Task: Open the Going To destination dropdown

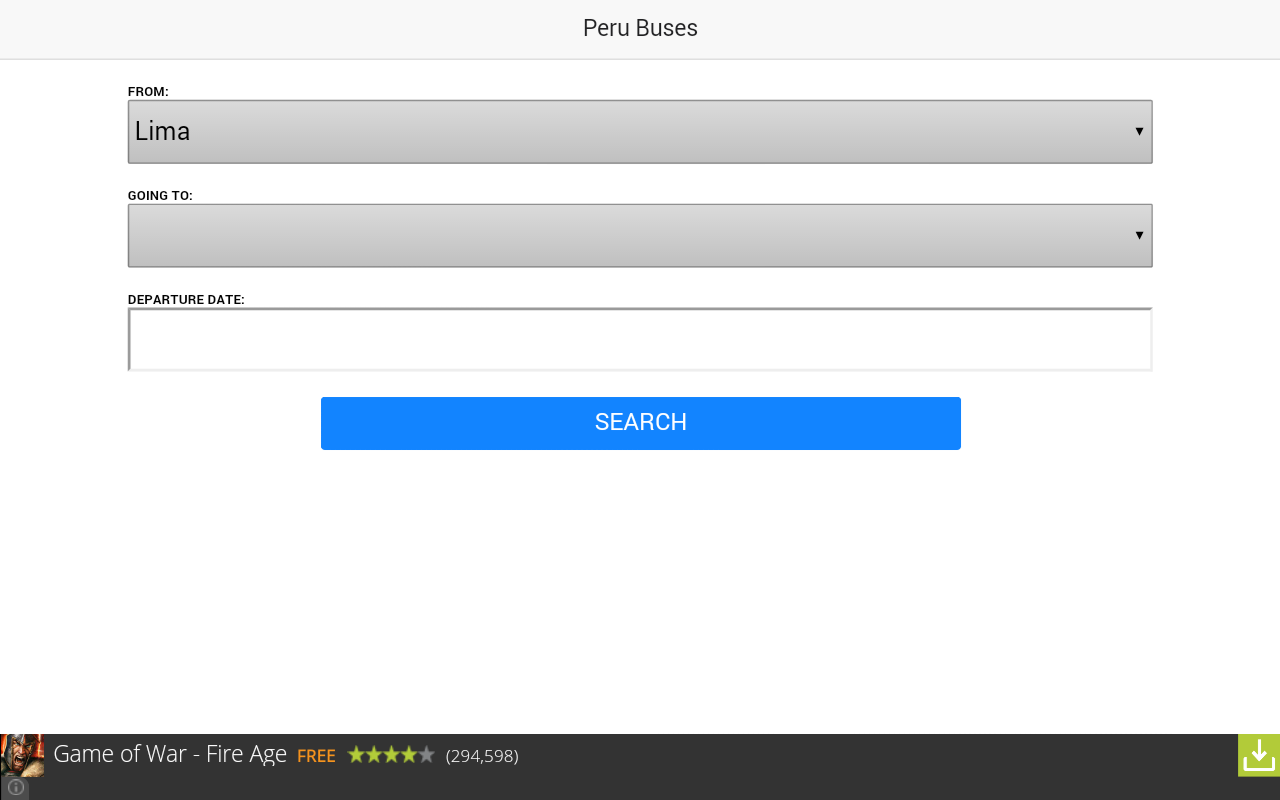Action: [x=640, y=235]
